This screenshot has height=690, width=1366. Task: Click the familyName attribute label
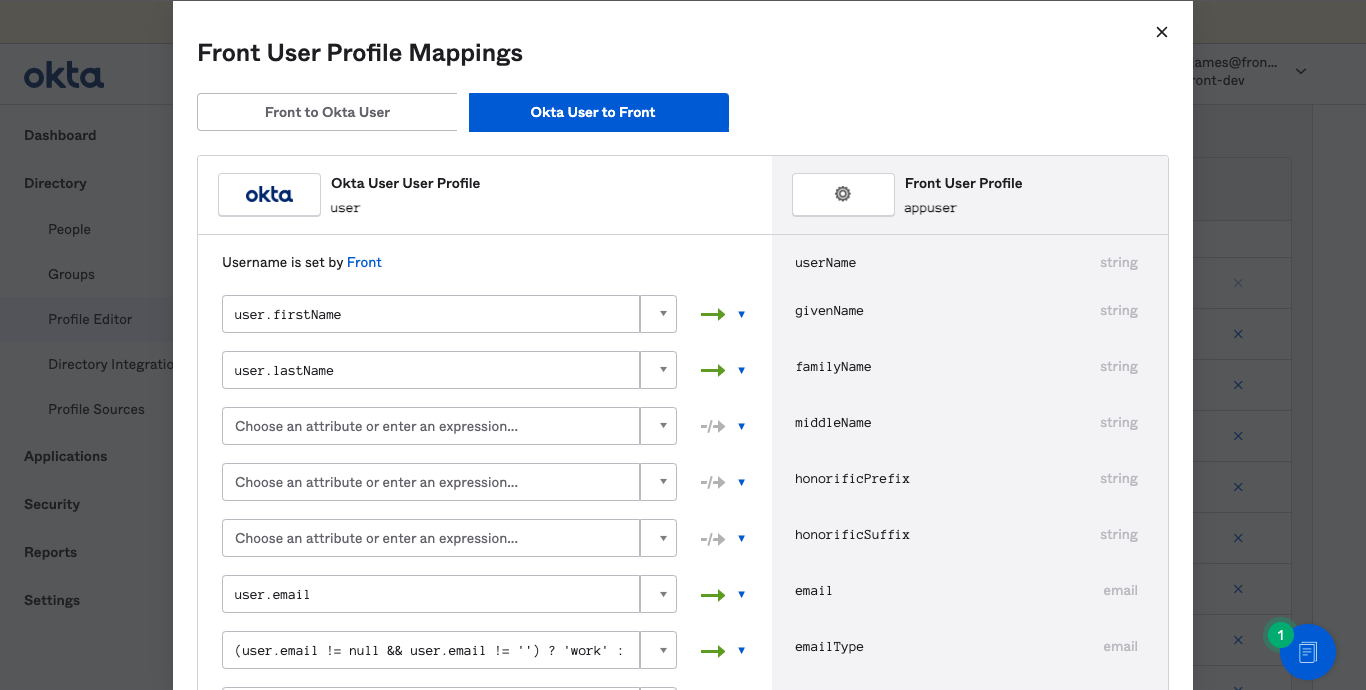[833, 366]
